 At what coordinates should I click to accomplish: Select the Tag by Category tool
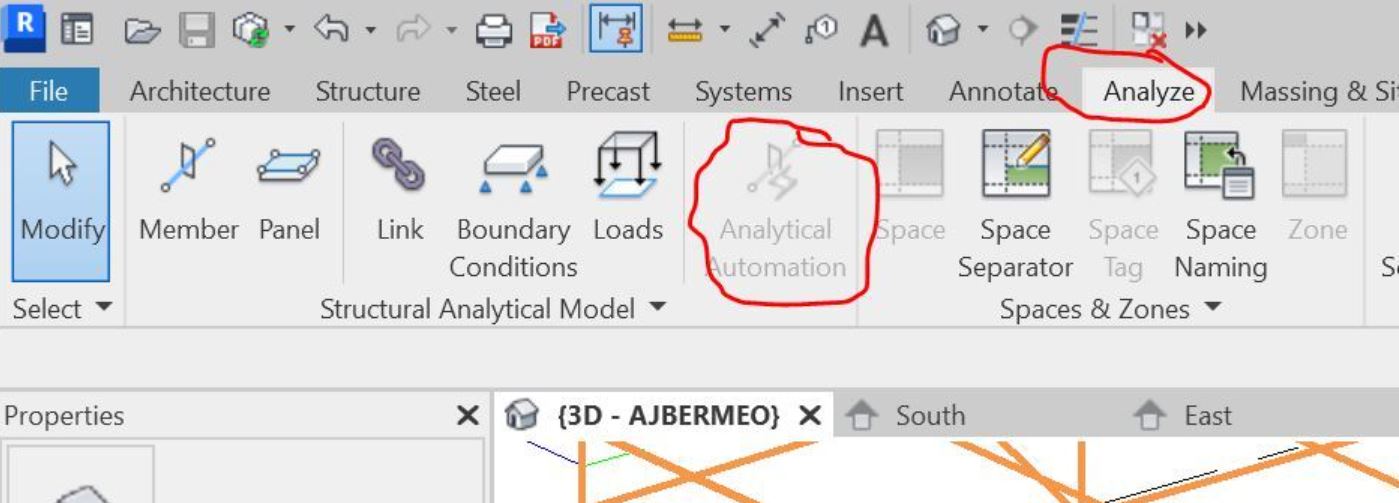pyautogui.click(x=821, y=31)
